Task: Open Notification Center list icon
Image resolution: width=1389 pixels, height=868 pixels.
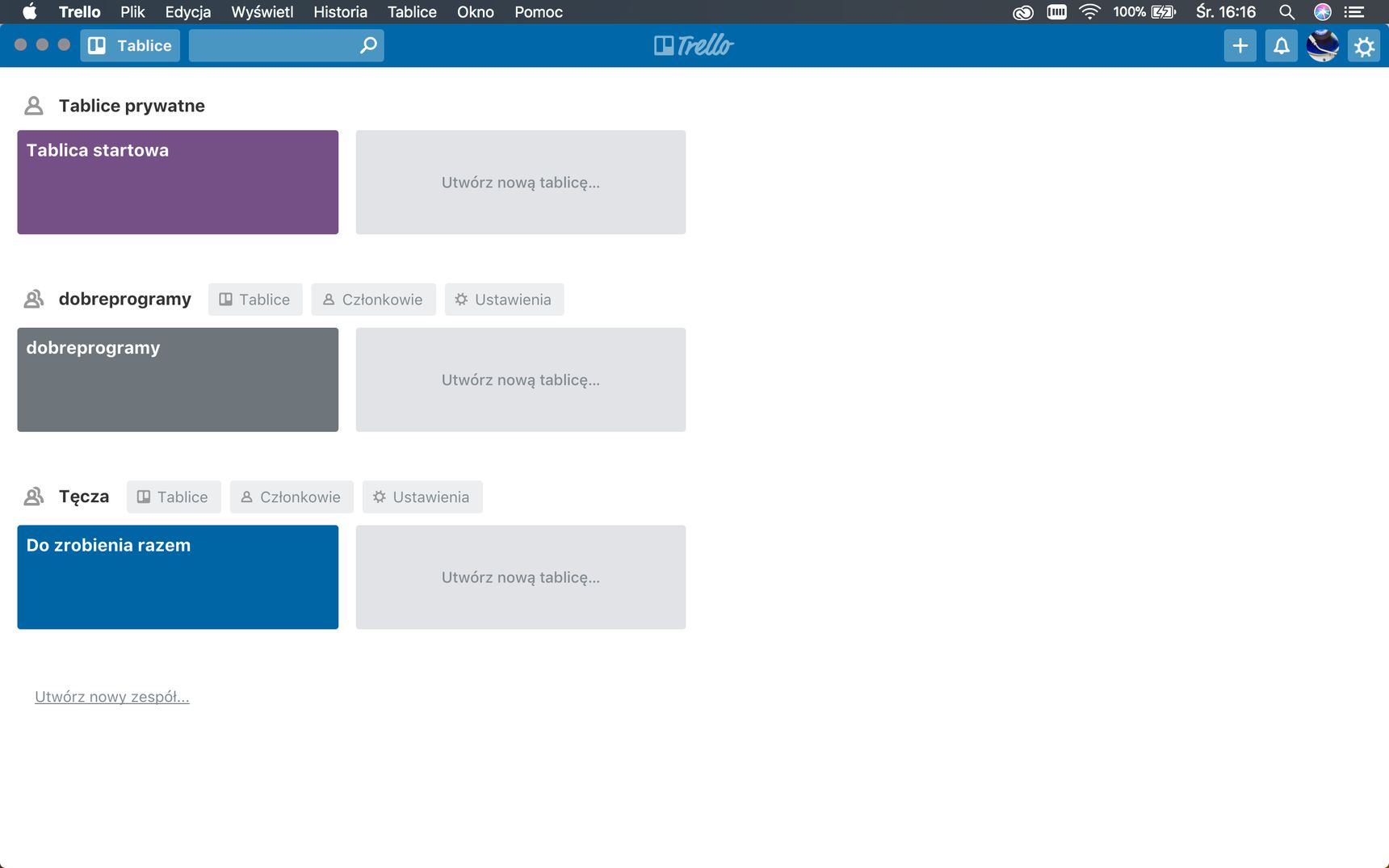Action: (1354, 11)
